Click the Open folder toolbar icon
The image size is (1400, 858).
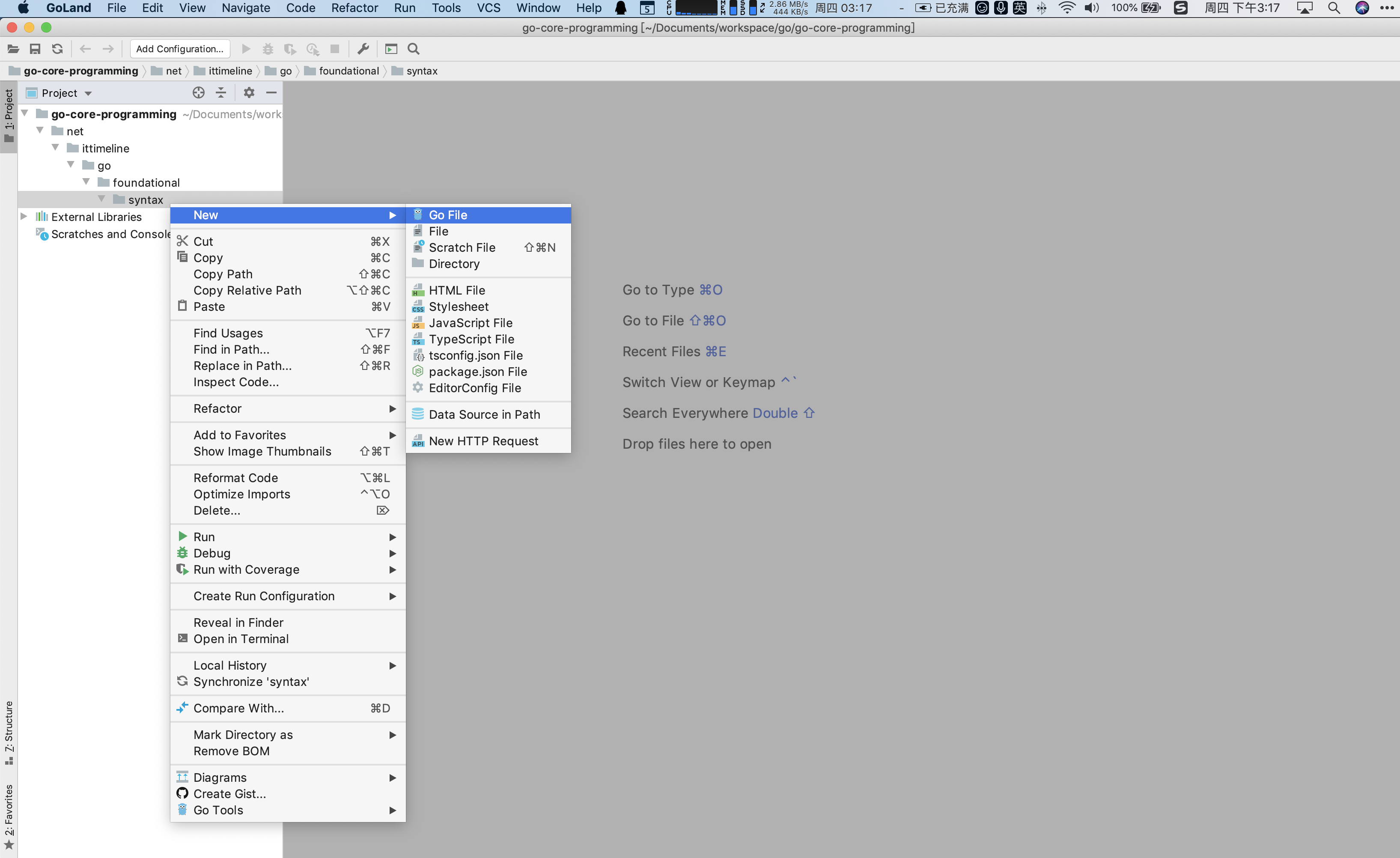[13, 49]
